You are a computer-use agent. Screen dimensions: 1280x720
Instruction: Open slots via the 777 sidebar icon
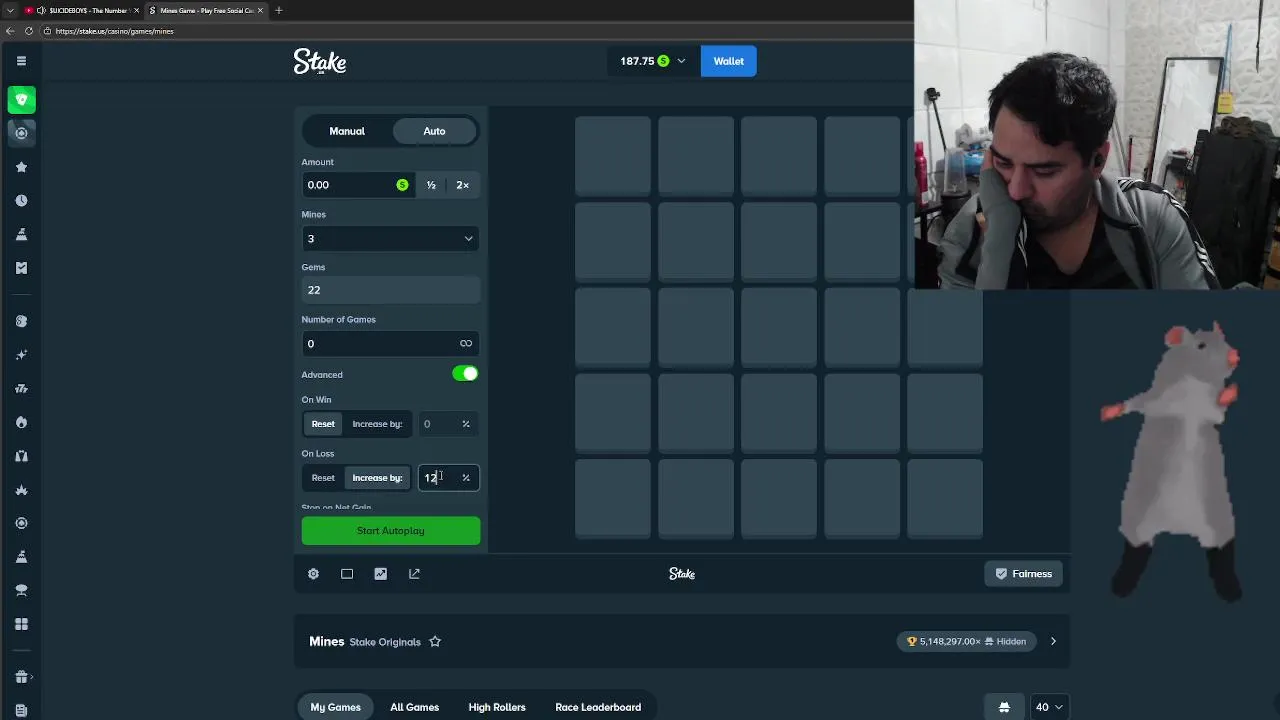[x=21, y=389]
